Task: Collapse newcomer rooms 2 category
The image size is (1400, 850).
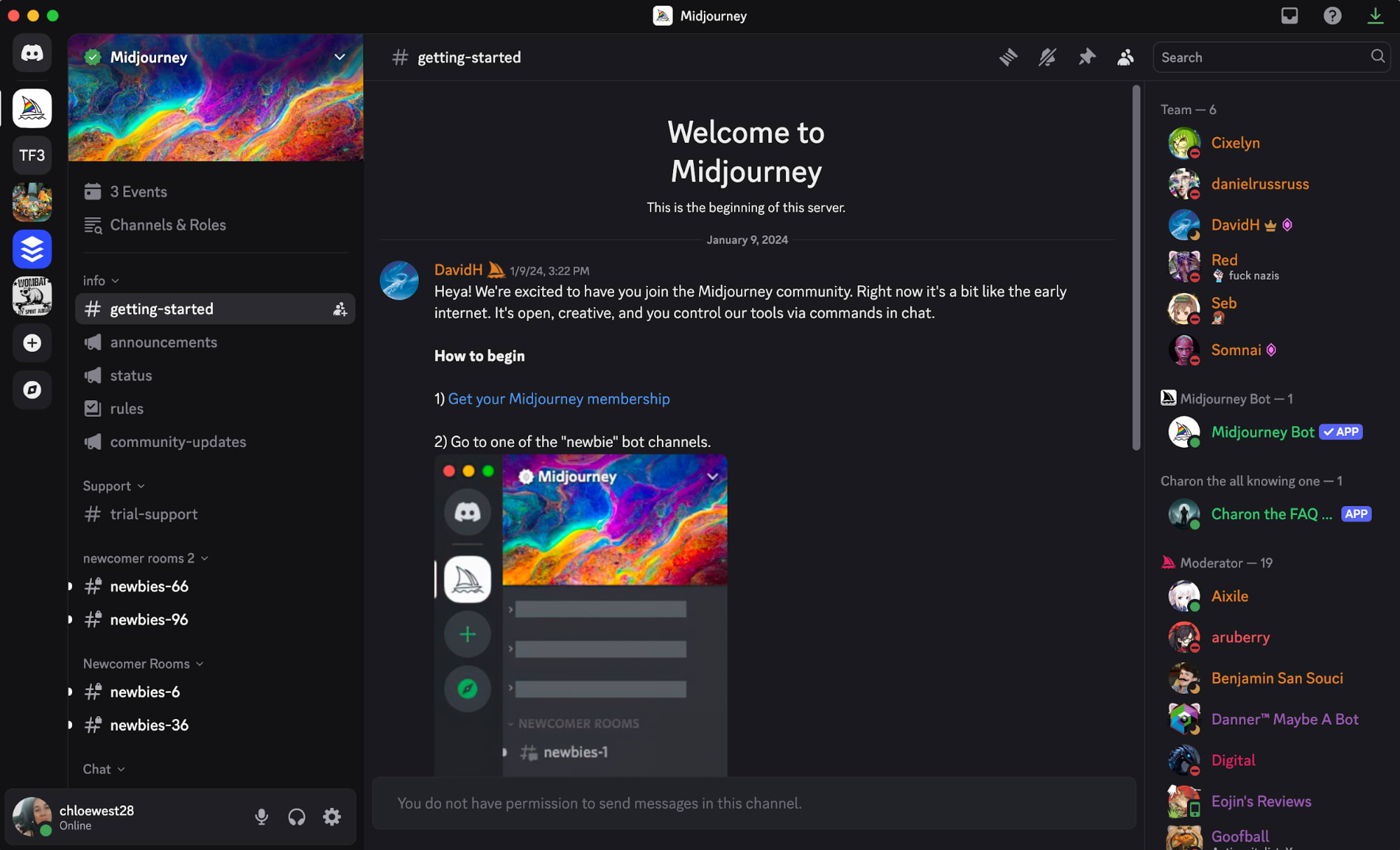Action: 146,558
